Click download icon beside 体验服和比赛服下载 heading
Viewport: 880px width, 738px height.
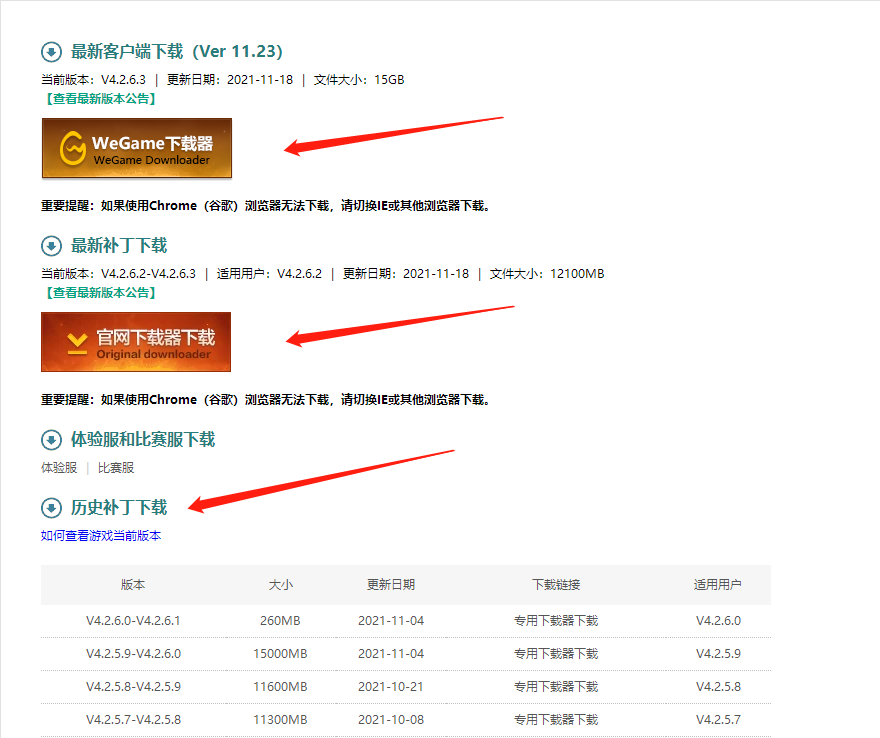[x=51, y=440]
